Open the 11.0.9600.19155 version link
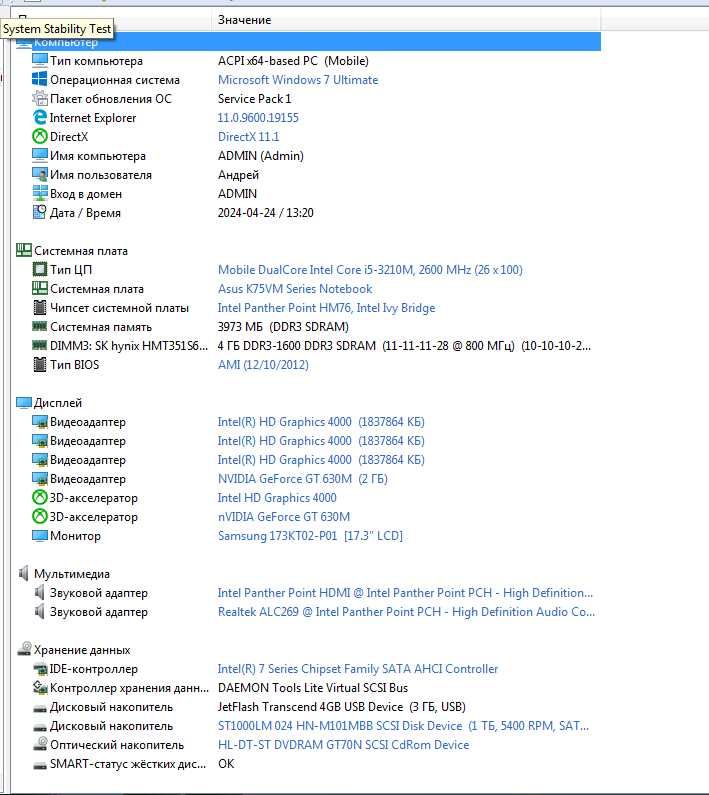 click(258, 118)
